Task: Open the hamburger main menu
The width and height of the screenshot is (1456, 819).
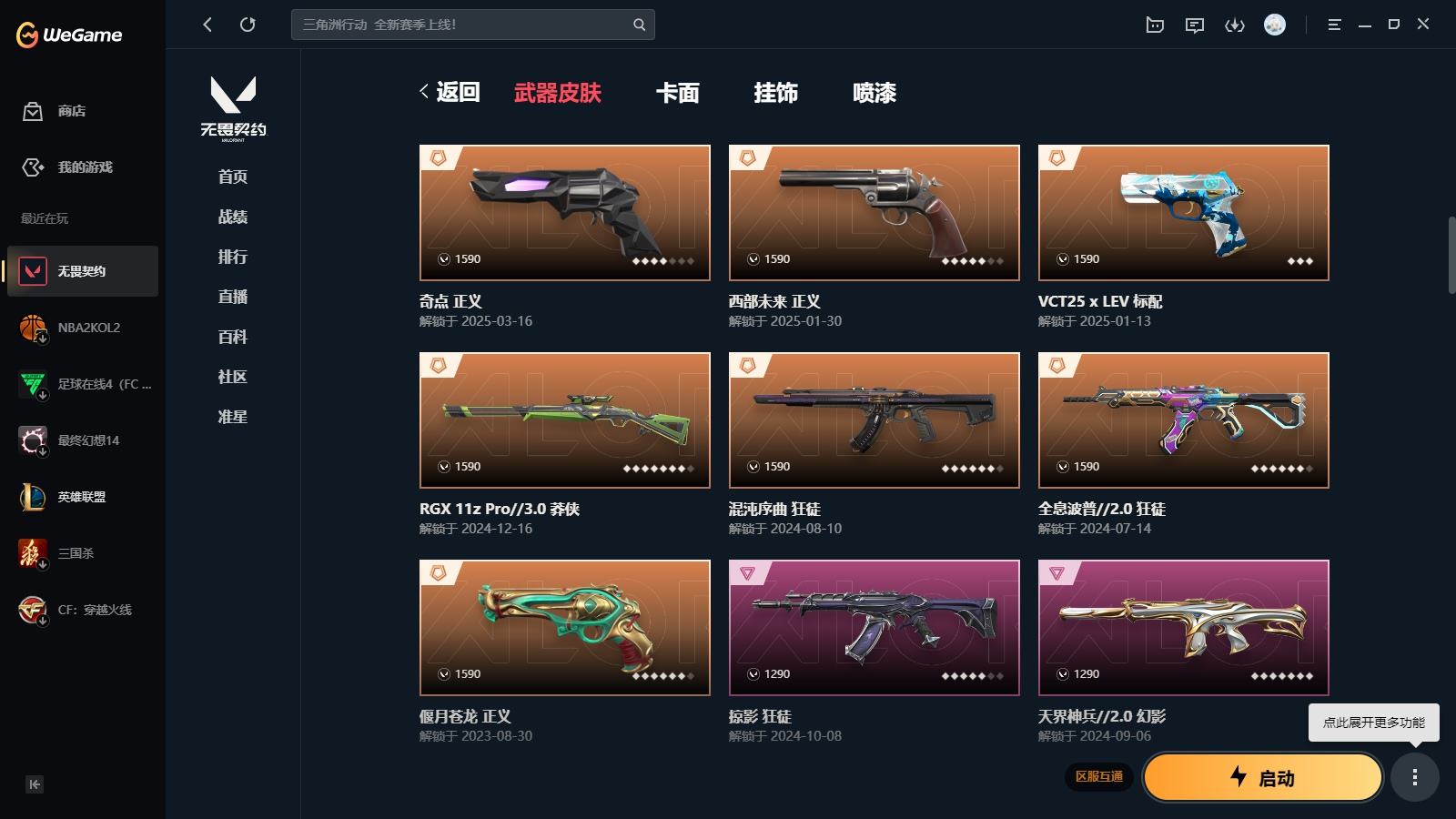Action: (x=1334, y=25)
